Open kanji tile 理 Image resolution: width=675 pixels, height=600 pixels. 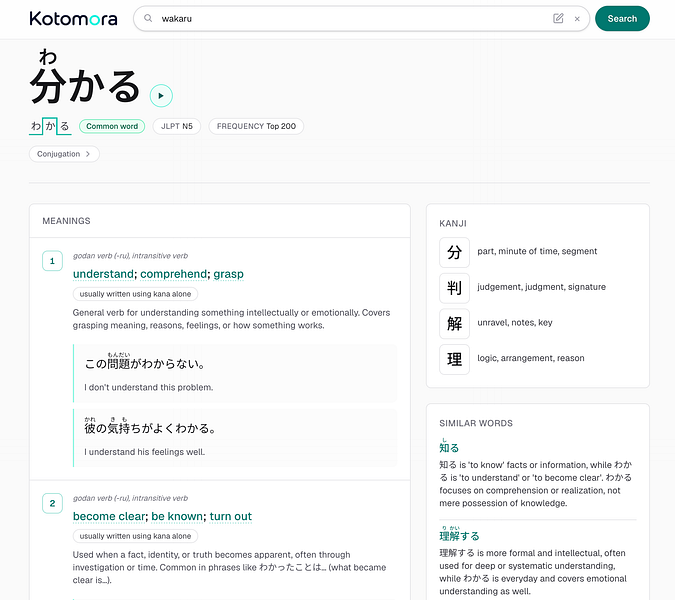point(454,359)
